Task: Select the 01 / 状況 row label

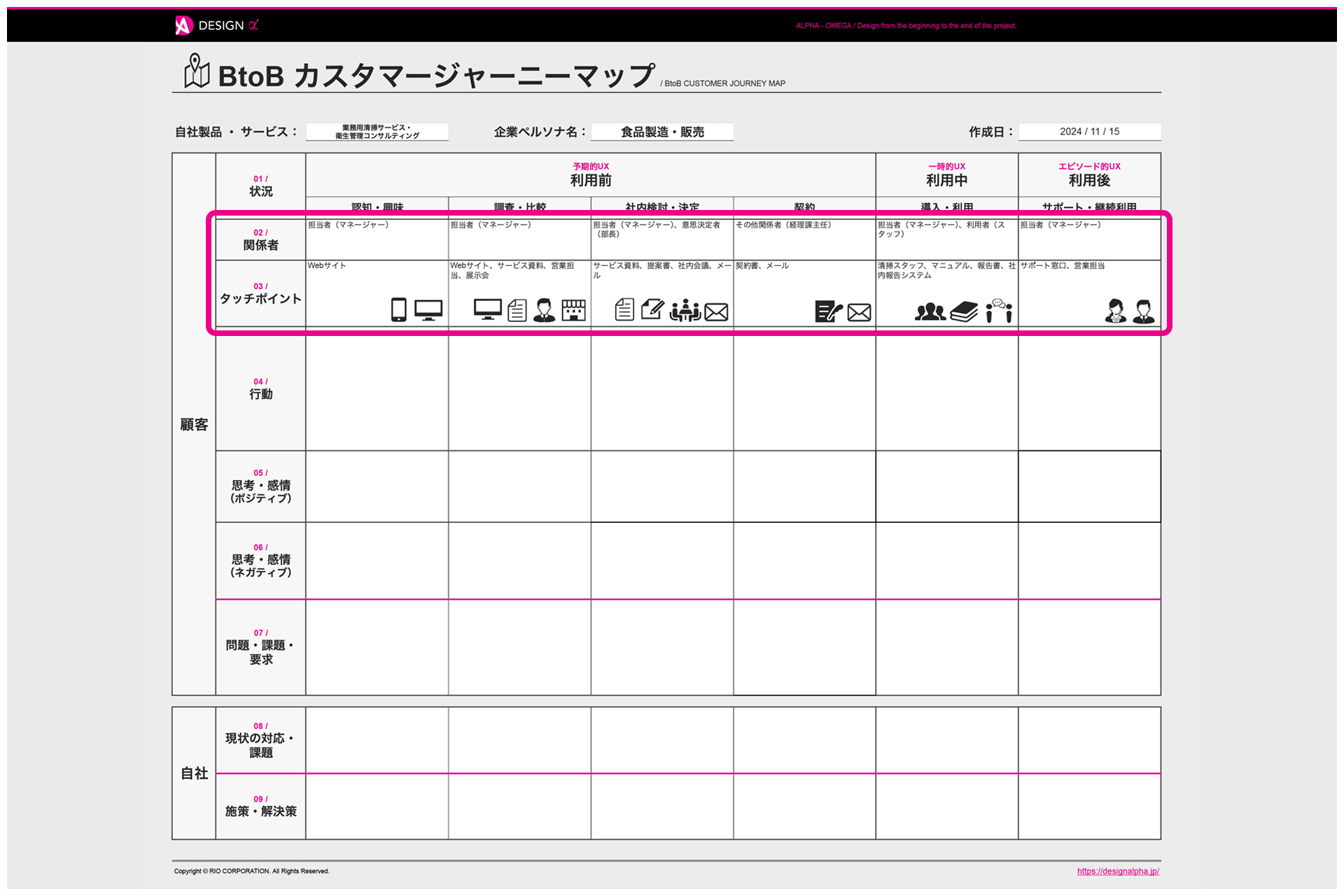Action: point(261,186)
